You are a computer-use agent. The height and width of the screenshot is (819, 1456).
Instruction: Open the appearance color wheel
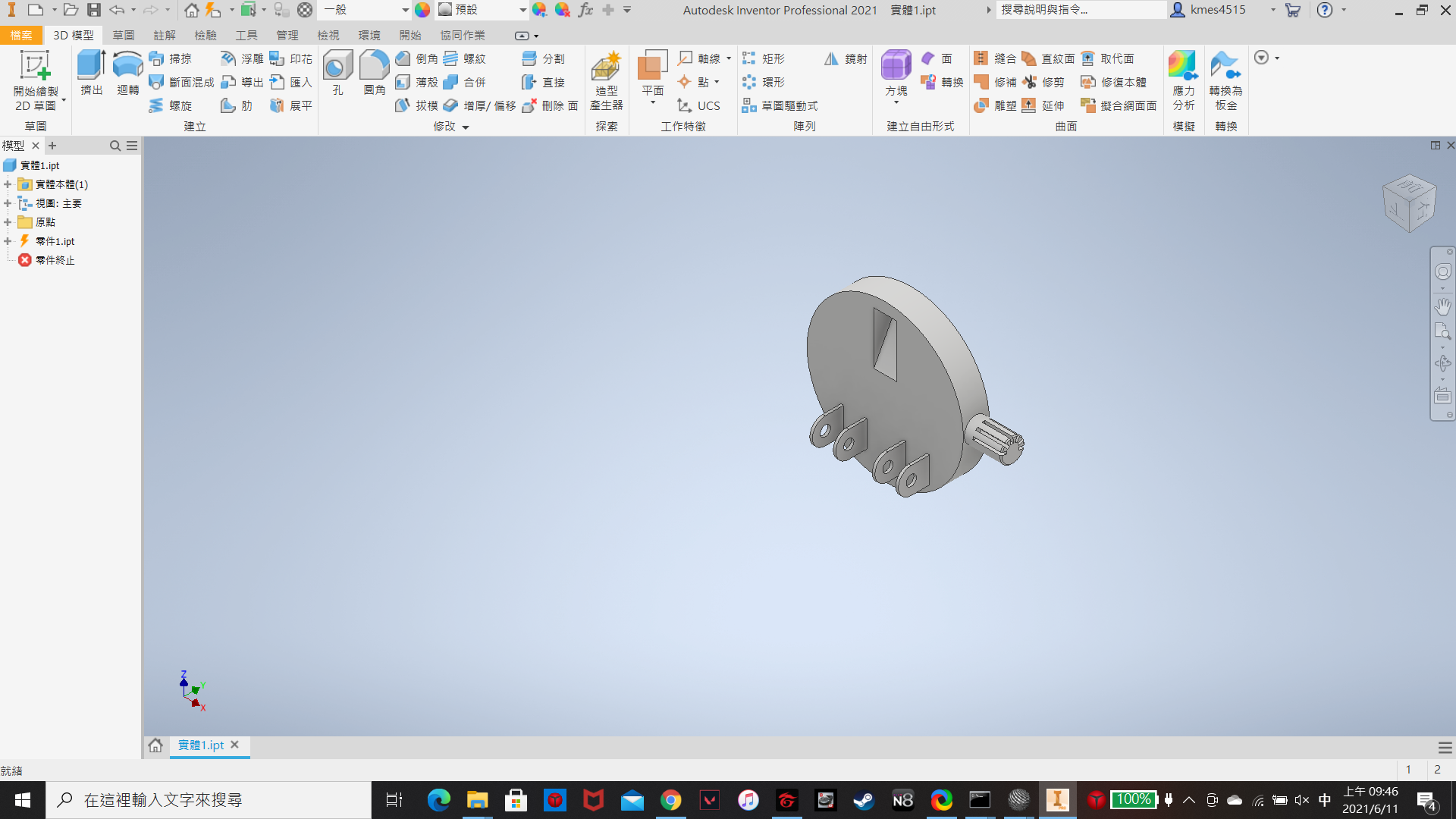(422, 10)
